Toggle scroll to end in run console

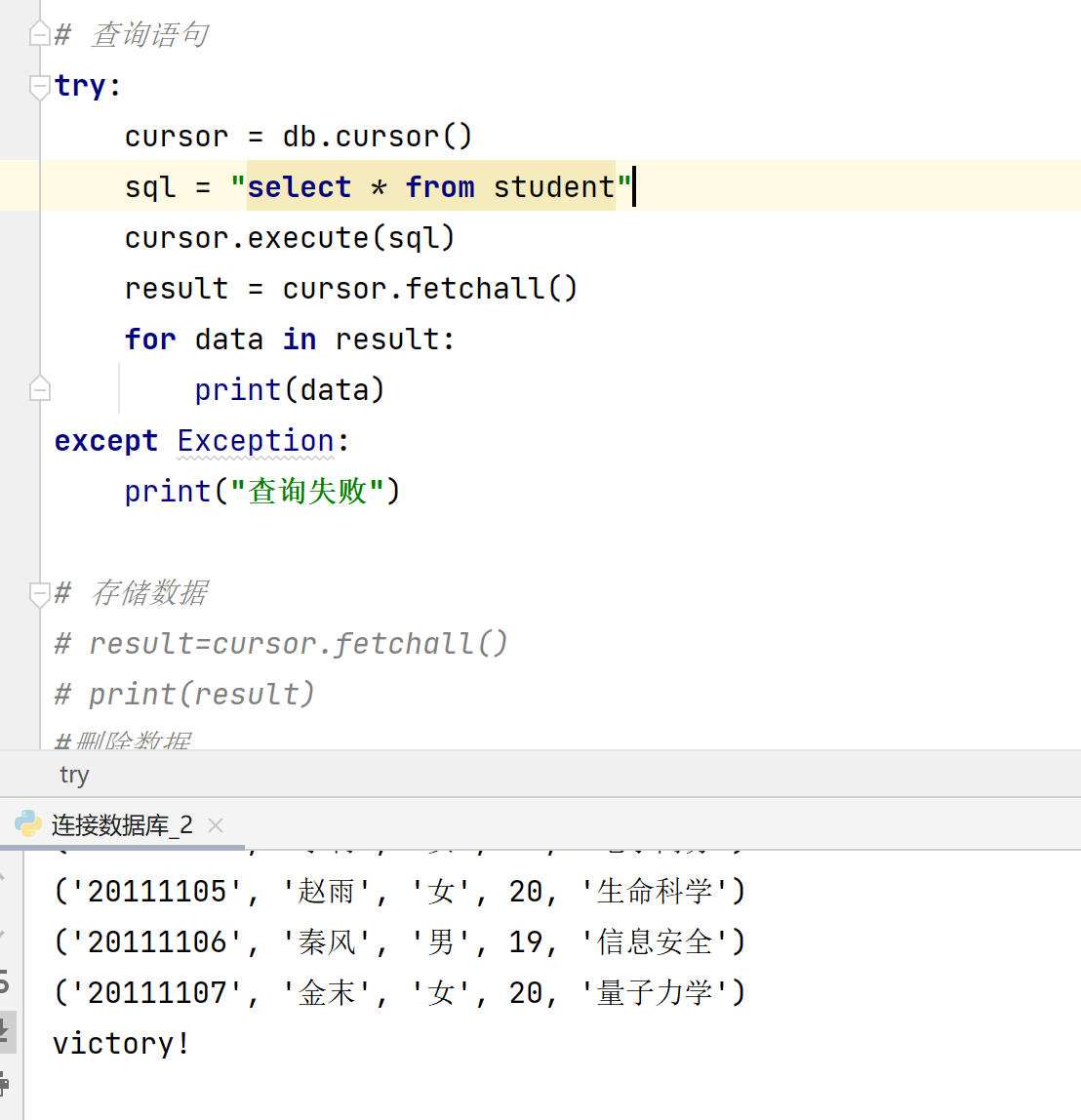(x=4, y=1030)
